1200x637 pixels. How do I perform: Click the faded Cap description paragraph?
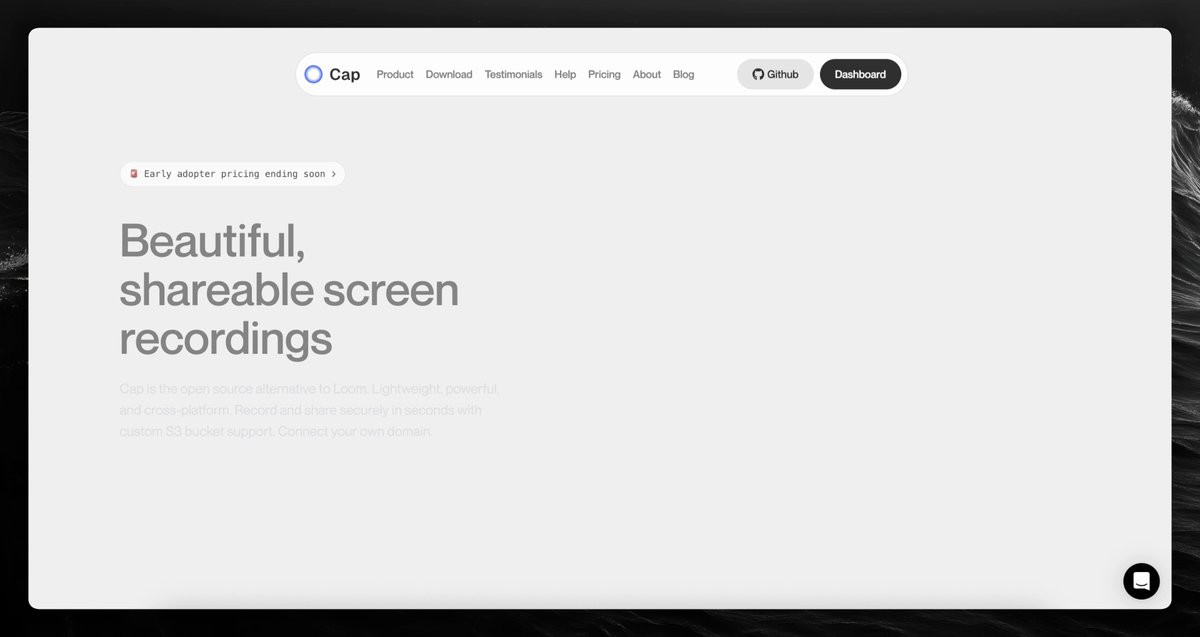309,410
